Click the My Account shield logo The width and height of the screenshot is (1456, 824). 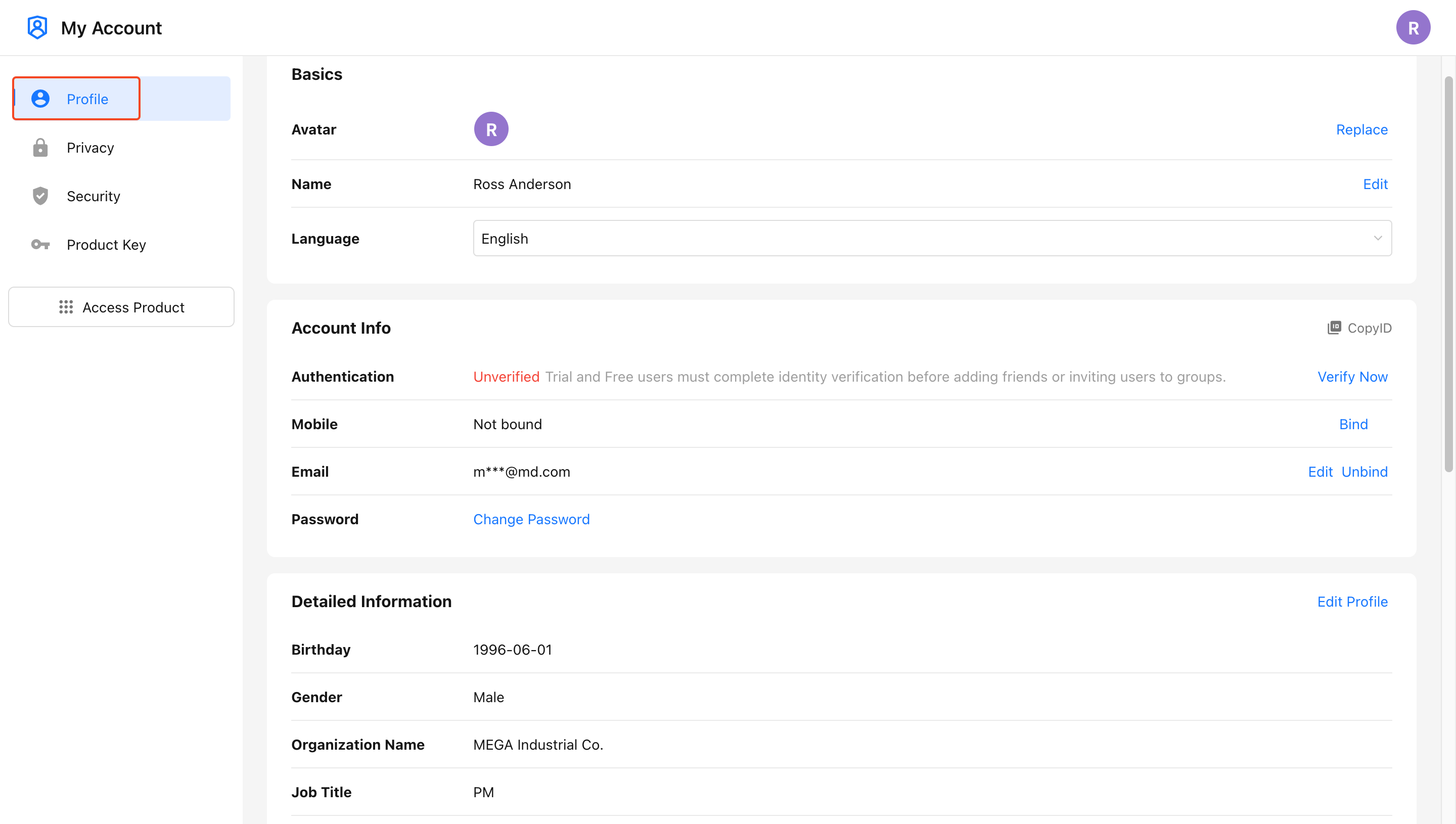coord(37,28)
